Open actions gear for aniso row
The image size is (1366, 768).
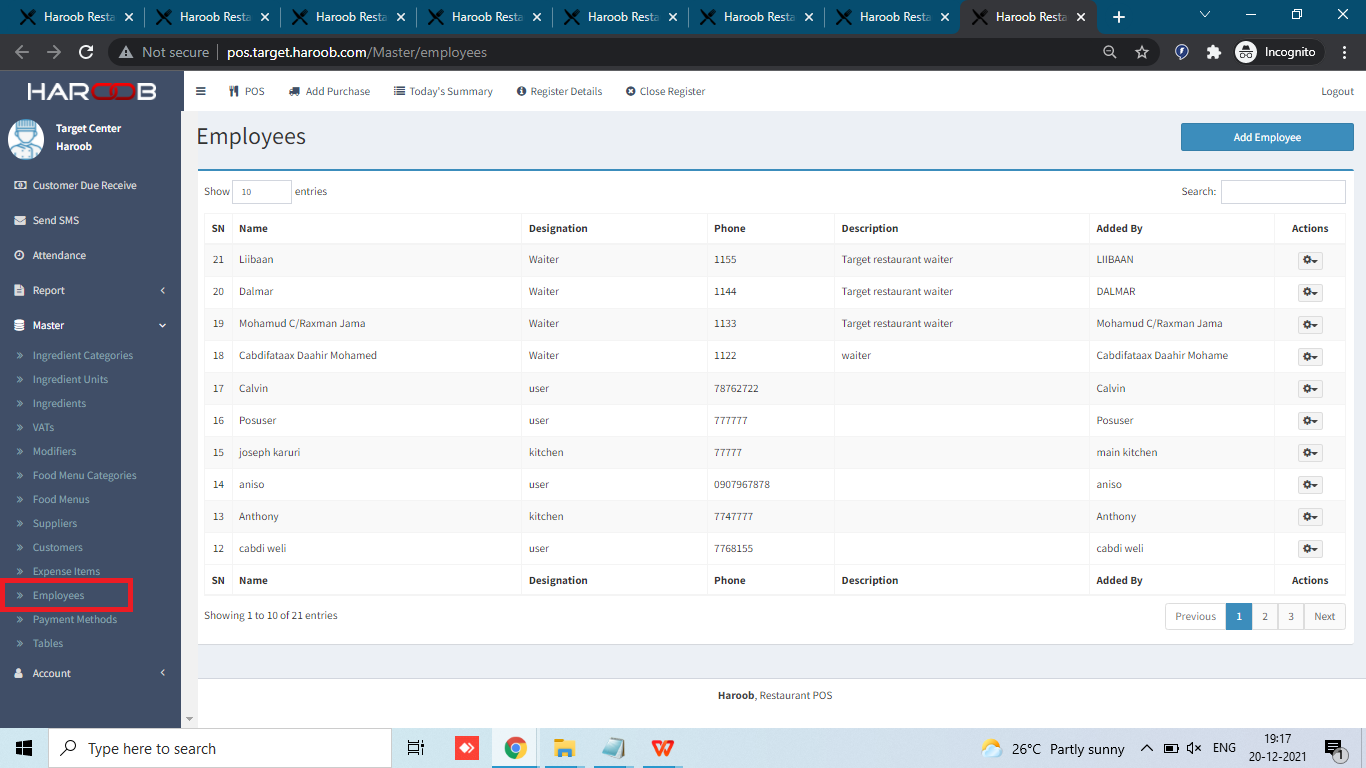click(x=1310, y=484)
